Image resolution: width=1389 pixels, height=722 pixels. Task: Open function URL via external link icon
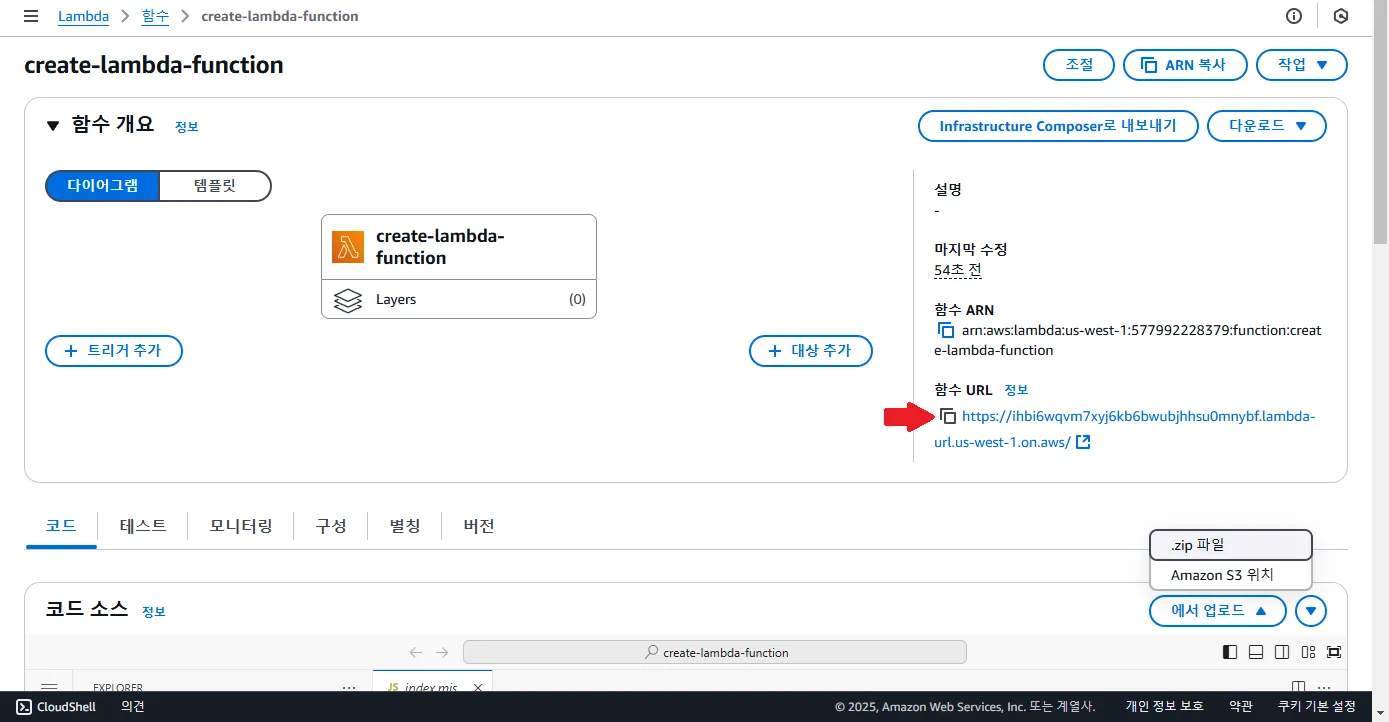tap(1083, 442)
